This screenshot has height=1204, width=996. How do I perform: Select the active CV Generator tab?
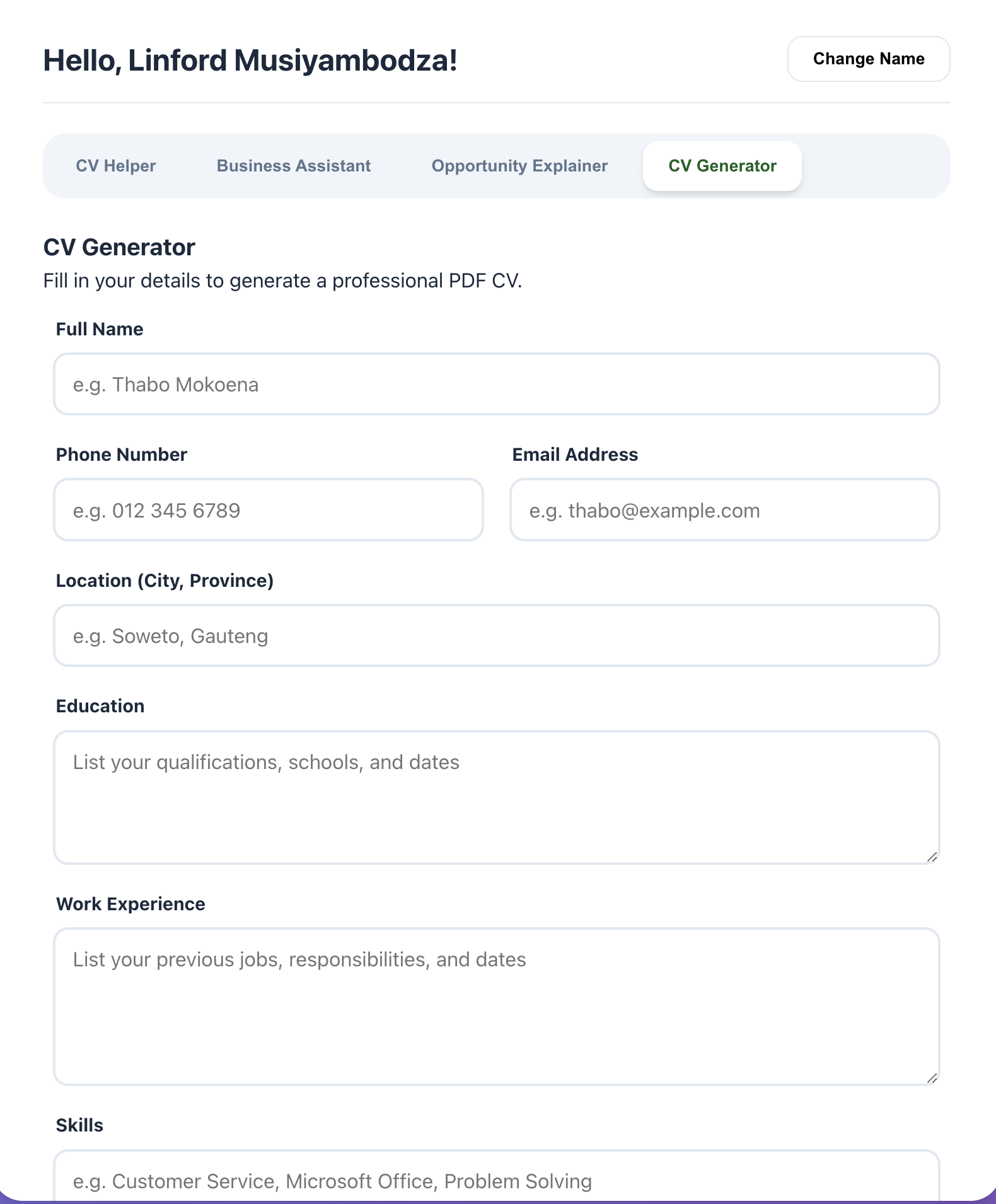722,166
